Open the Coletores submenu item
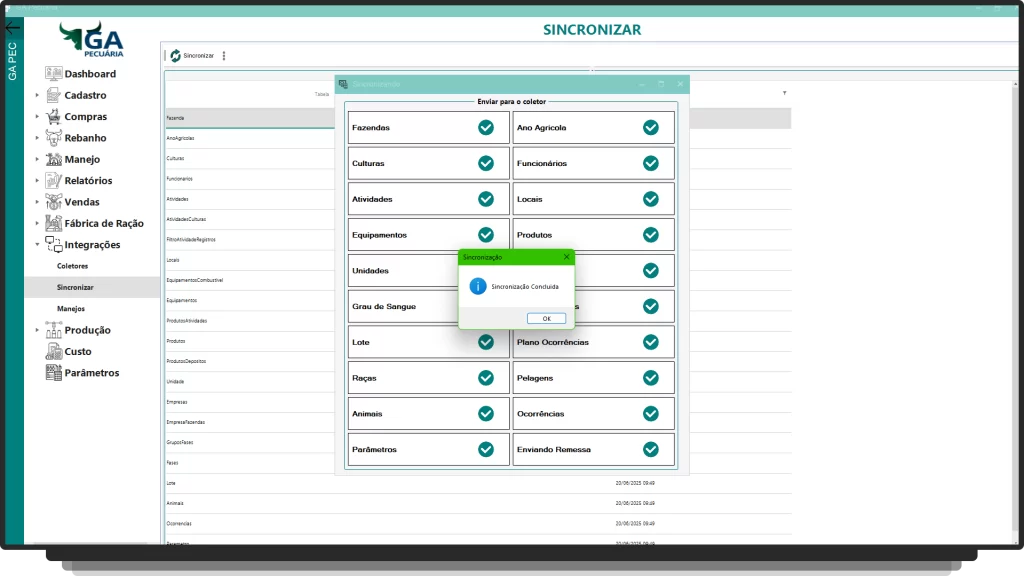1024x576 pixels. 73,266
